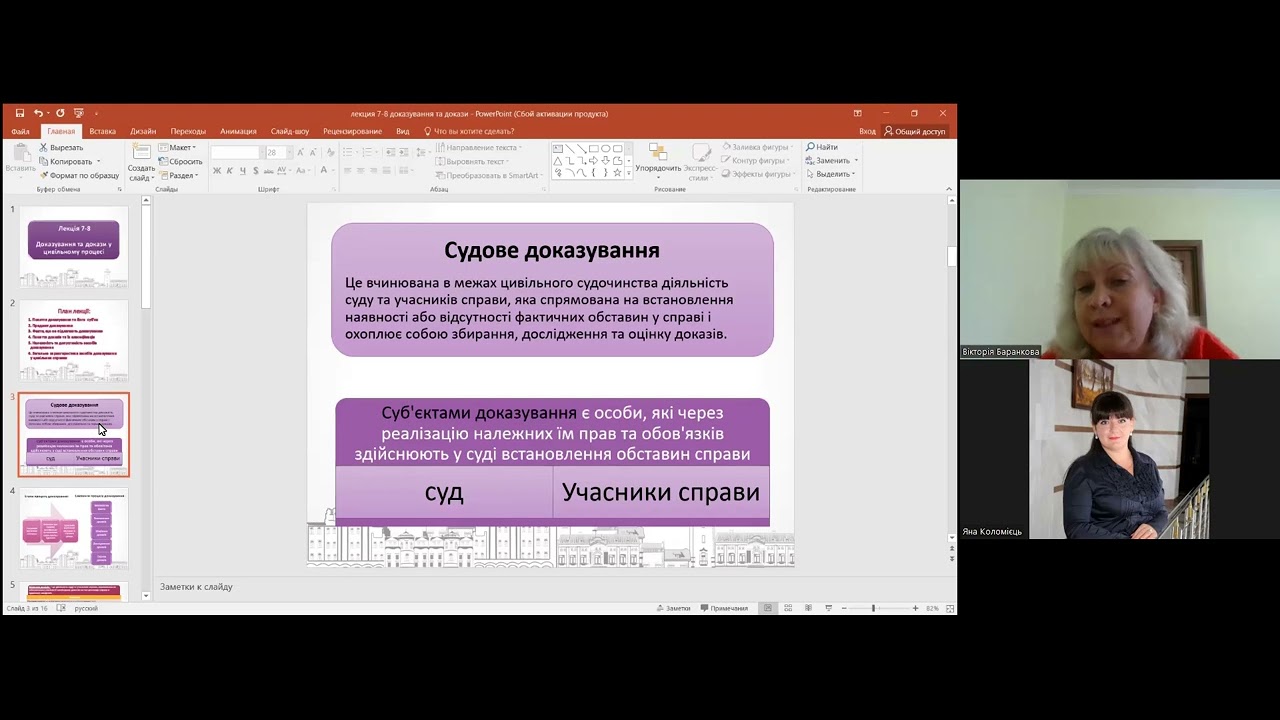Viewport: 1280px width, 720px height.
Task: Select the isosceles triangle shape in gallery
Action: click(x=558, y=160)
